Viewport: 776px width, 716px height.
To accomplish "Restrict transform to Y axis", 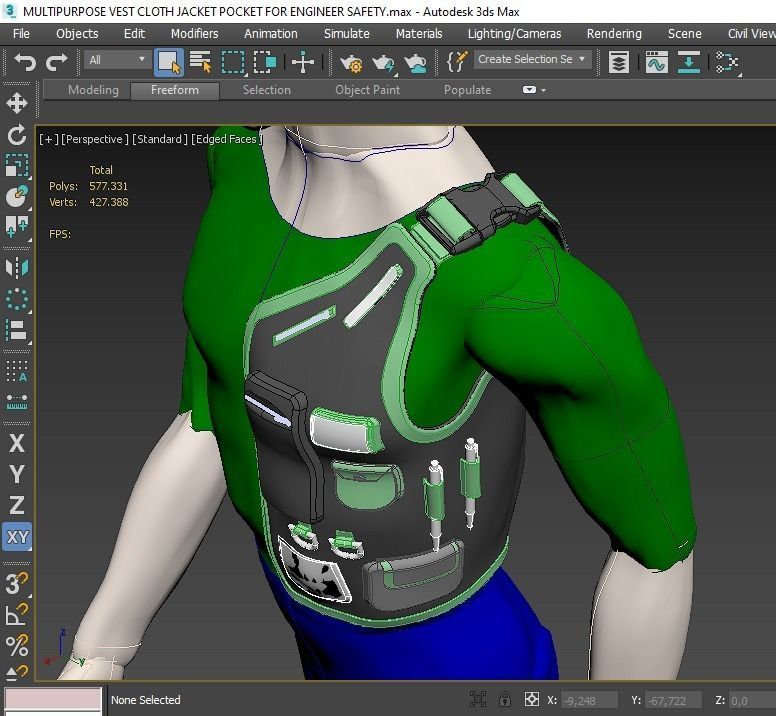I will pos(17,474).
